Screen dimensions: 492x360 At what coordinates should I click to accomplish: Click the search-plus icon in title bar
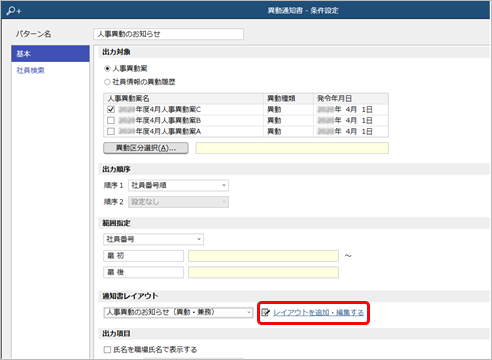click(x=13, y=11)
